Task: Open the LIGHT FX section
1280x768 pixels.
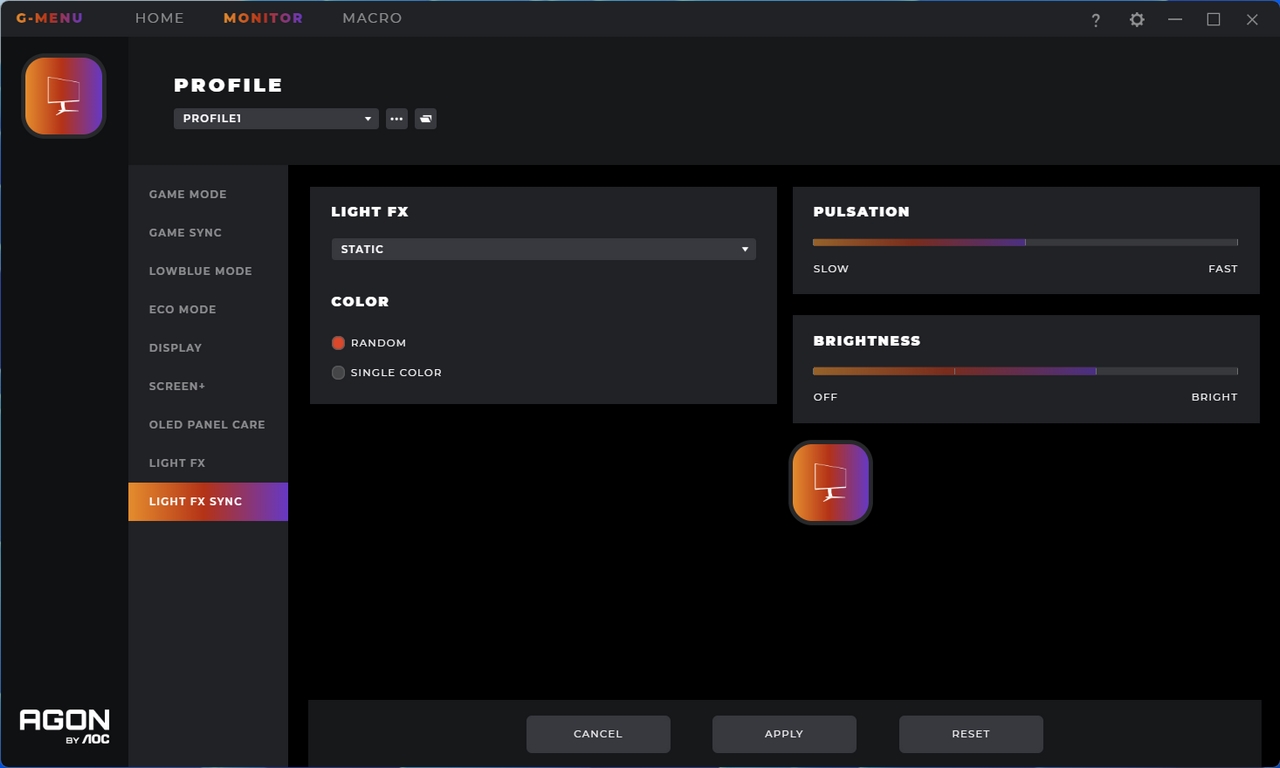Action: [208, 463]
